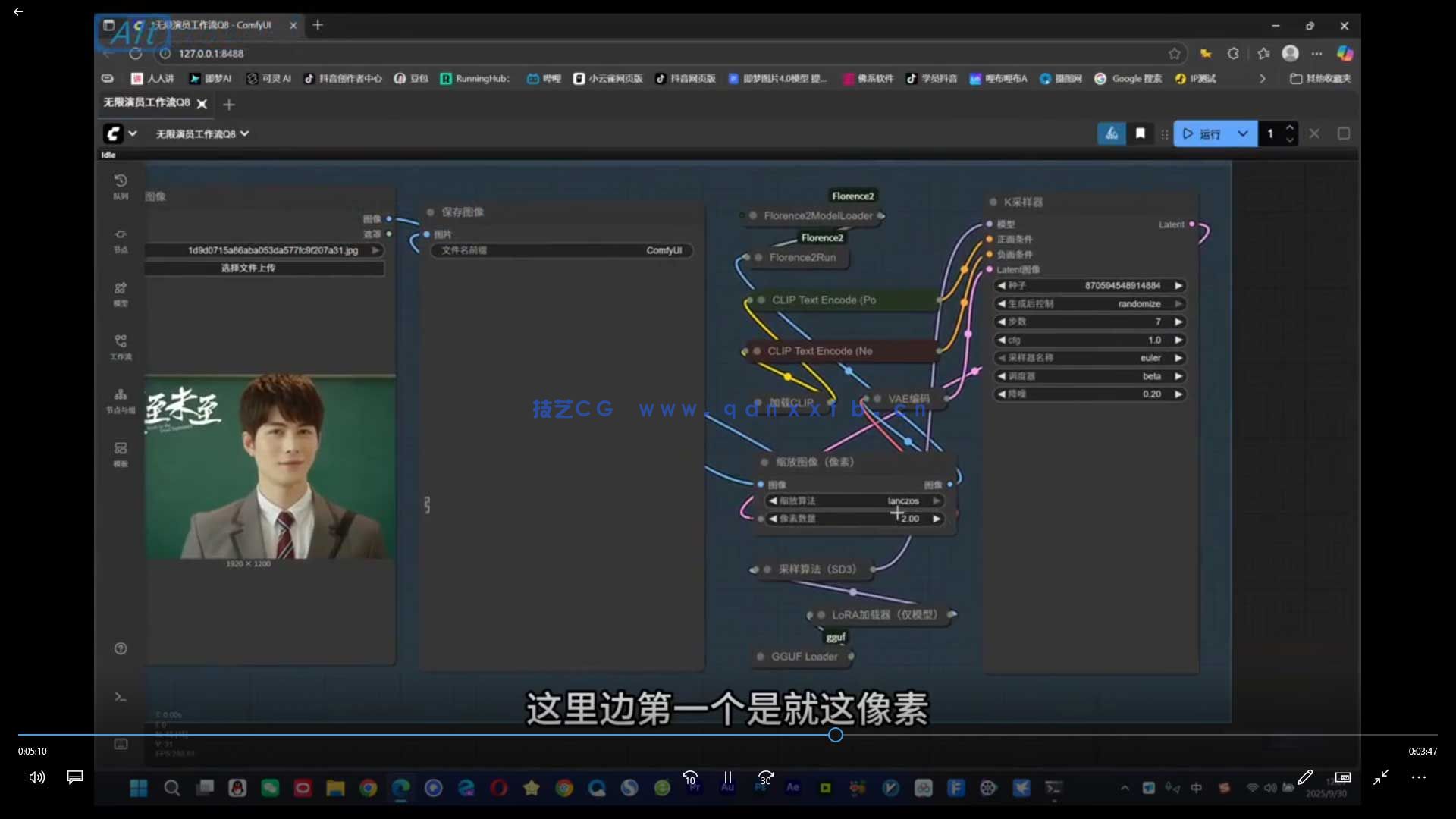Toggle the blue highlighted assistant icon near run button
This screenshot has width=1456, height=819.
1112,133
